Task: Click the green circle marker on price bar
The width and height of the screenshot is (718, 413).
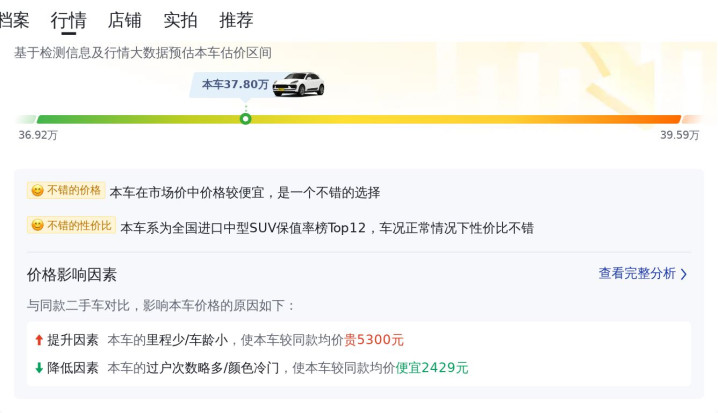Action: 245,119
